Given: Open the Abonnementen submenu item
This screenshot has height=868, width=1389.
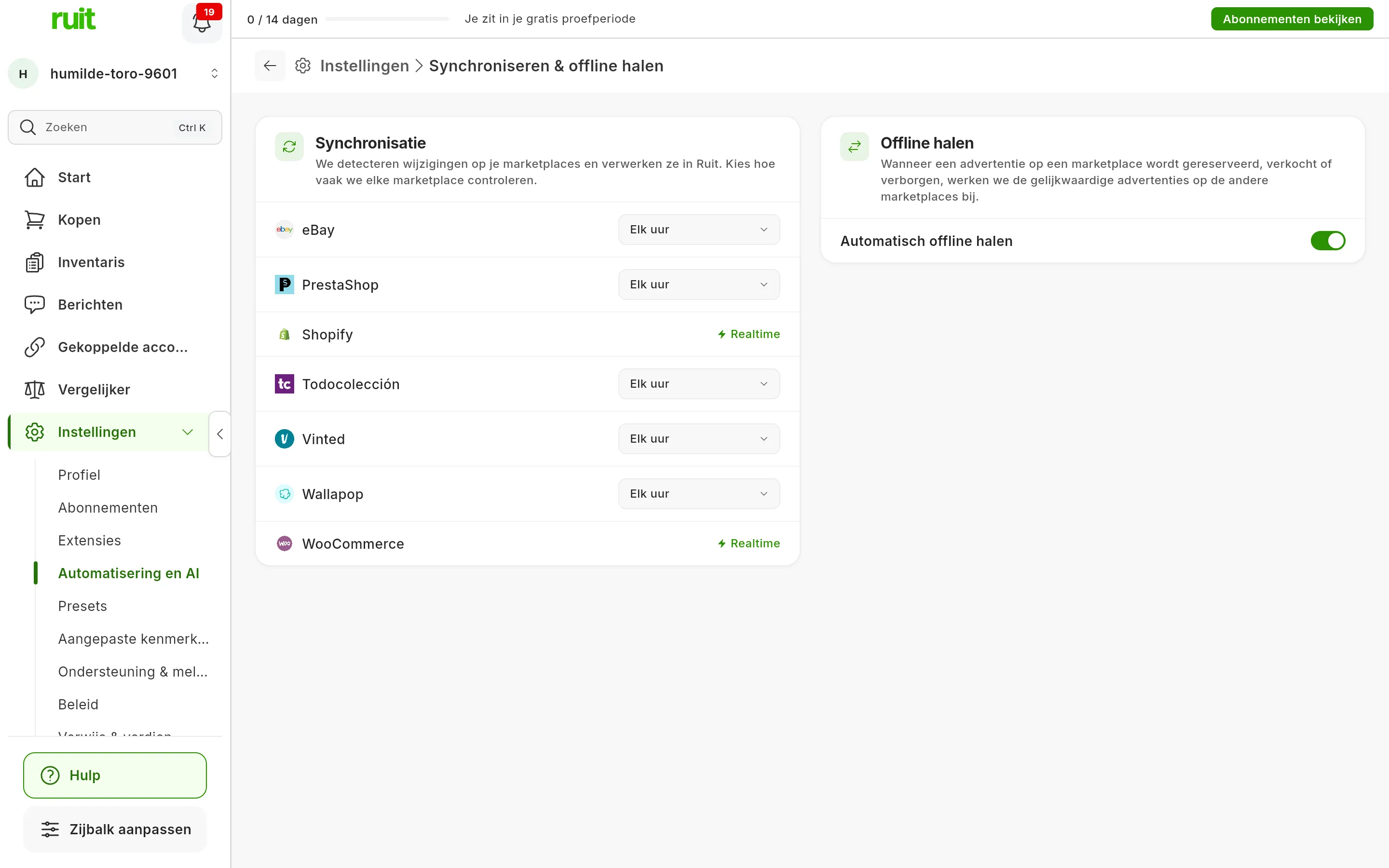Looking at the screenshot, I should 108,507.
